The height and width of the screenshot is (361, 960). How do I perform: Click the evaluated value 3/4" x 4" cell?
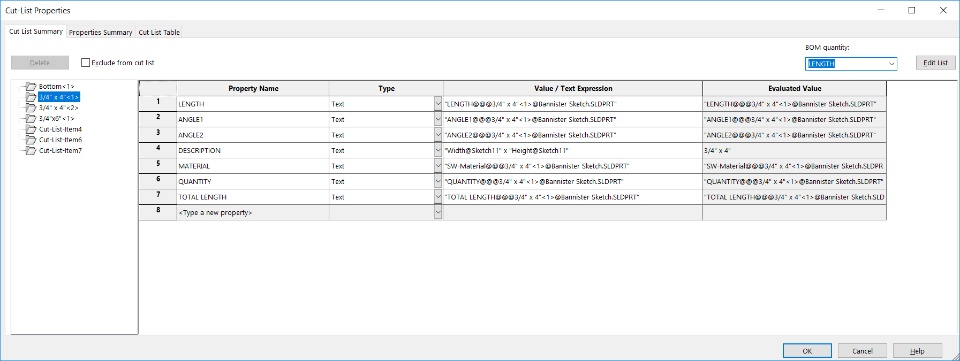tap(794, 151)
